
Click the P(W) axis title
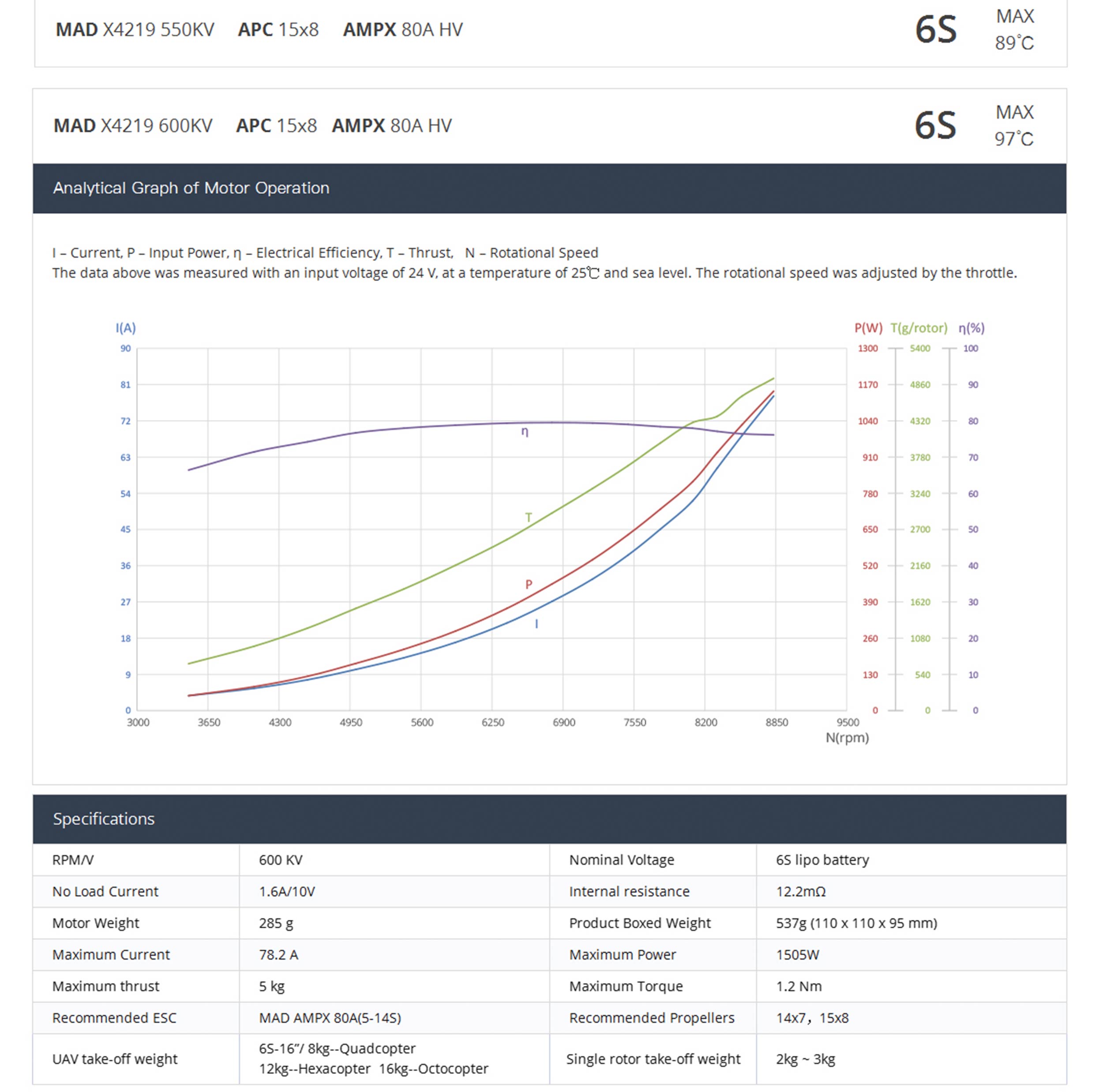tap(868, 328)
